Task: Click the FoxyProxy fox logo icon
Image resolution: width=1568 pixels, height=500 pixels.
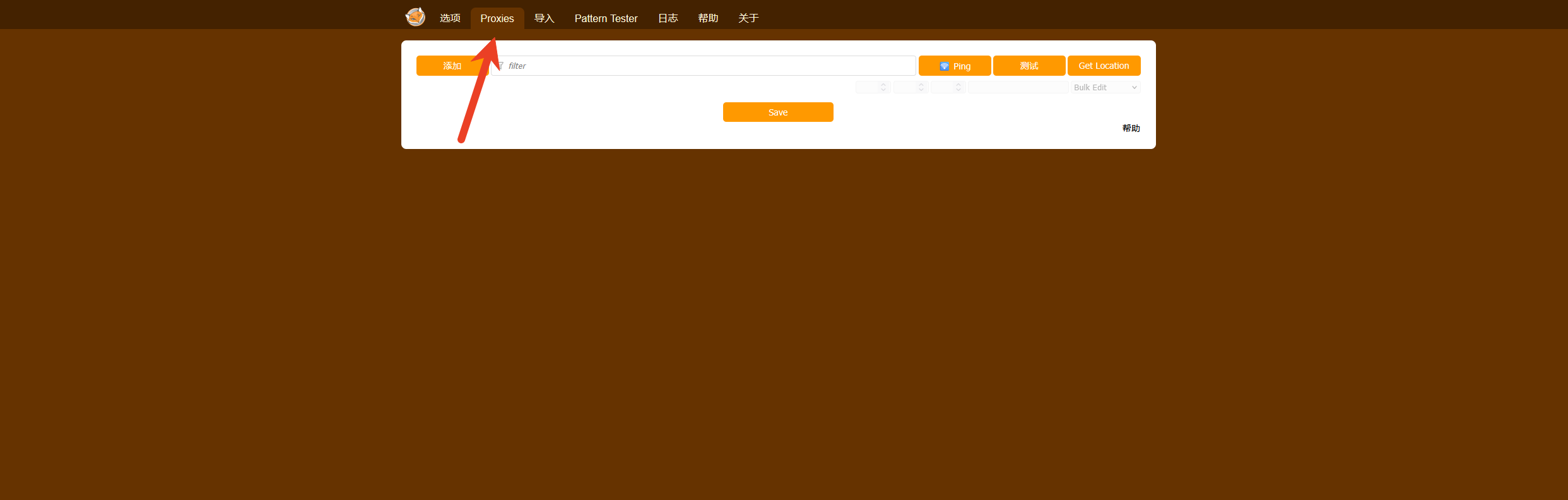Action: click(415, 17)
